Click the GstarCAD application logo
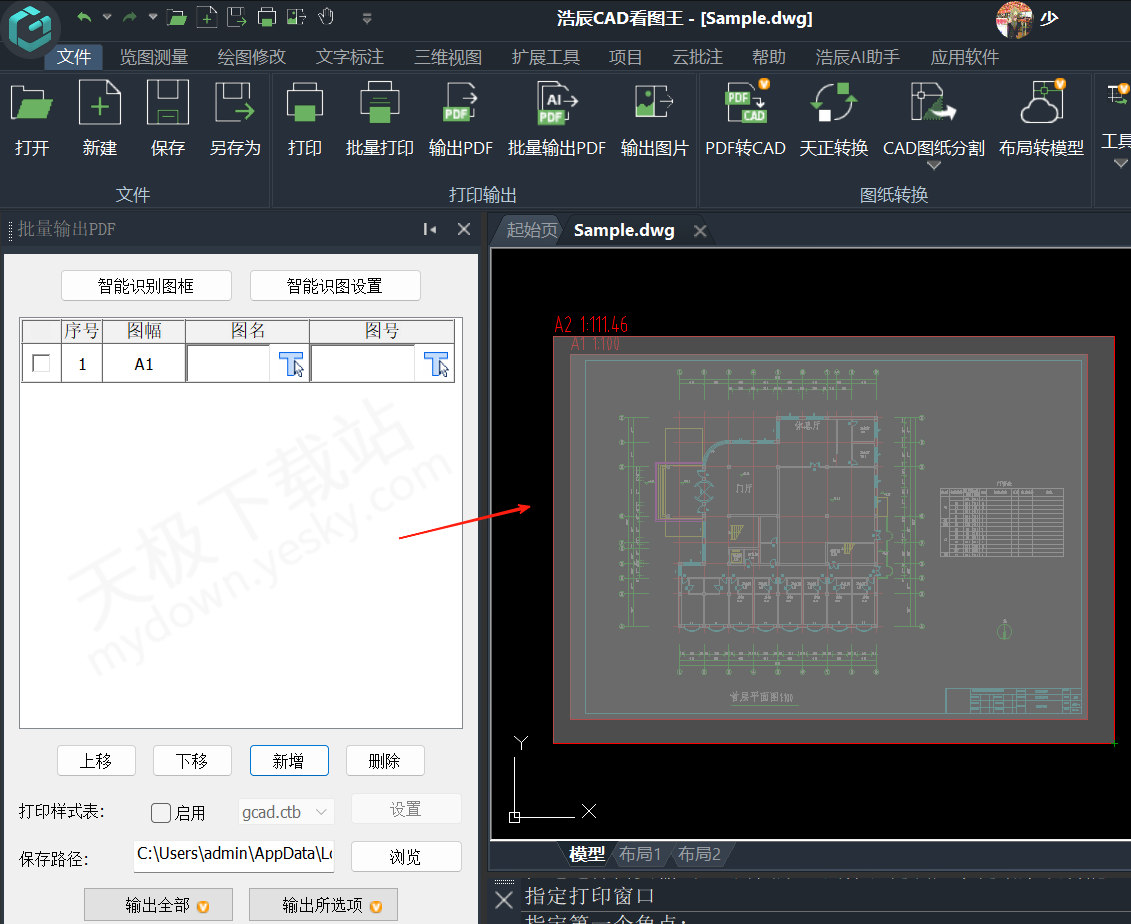 [x=30, y=27]
